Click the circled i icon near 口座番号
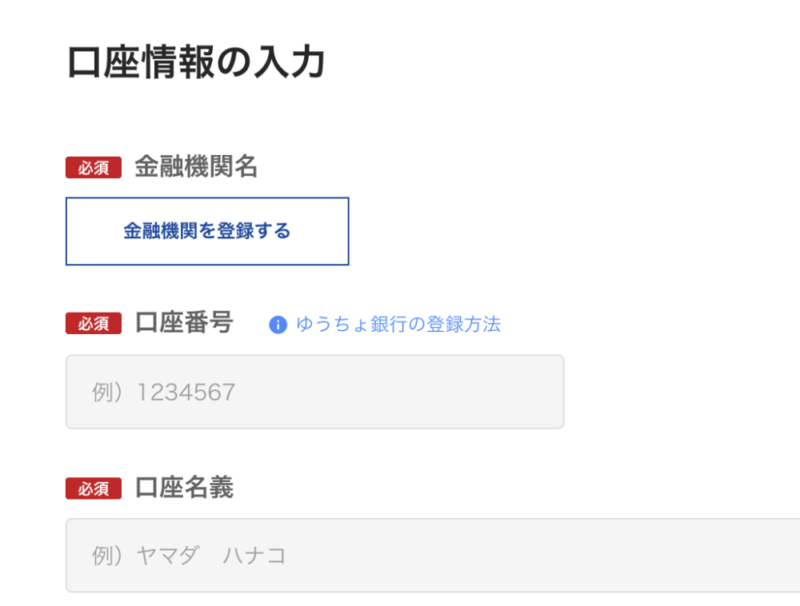Viewport: 800px width, 606px height. click(x=278, y=325)
